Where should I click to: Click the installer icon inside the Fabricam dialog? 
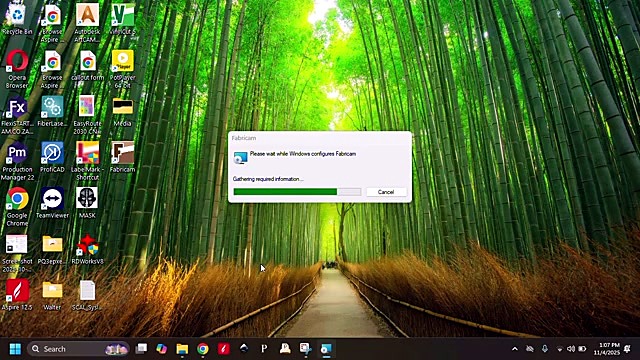pos(240,157)
